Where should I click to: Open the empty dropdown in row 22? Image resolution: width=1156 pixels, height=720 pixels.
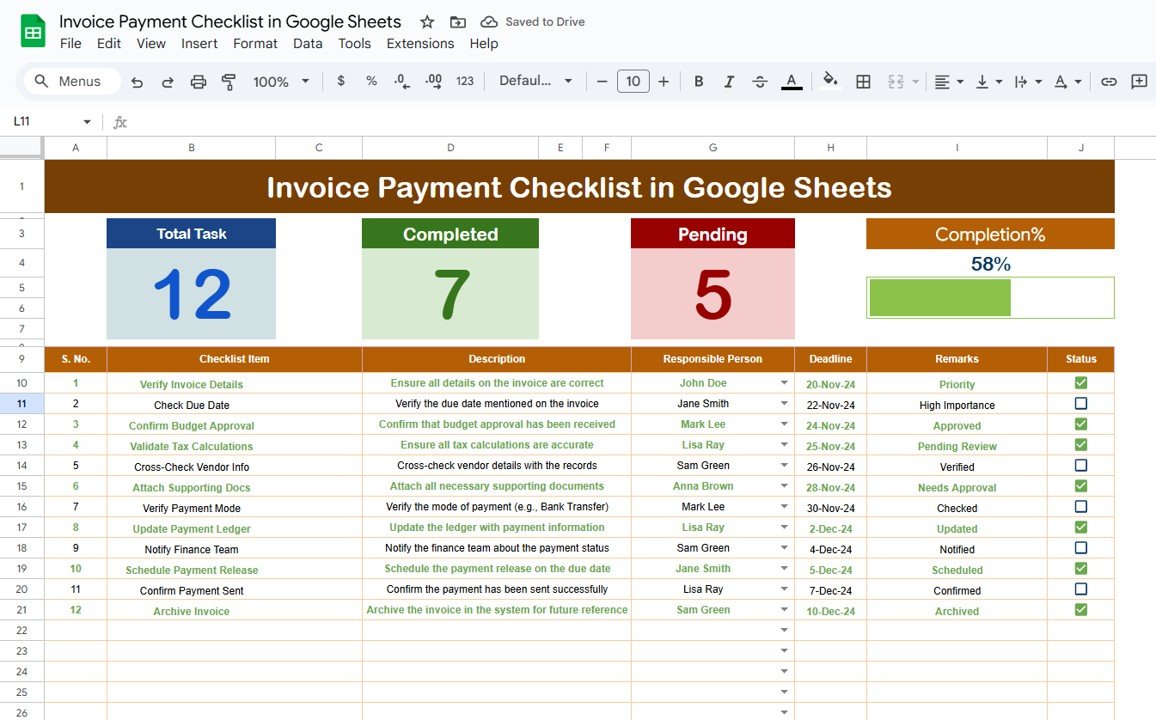point(784,631)
